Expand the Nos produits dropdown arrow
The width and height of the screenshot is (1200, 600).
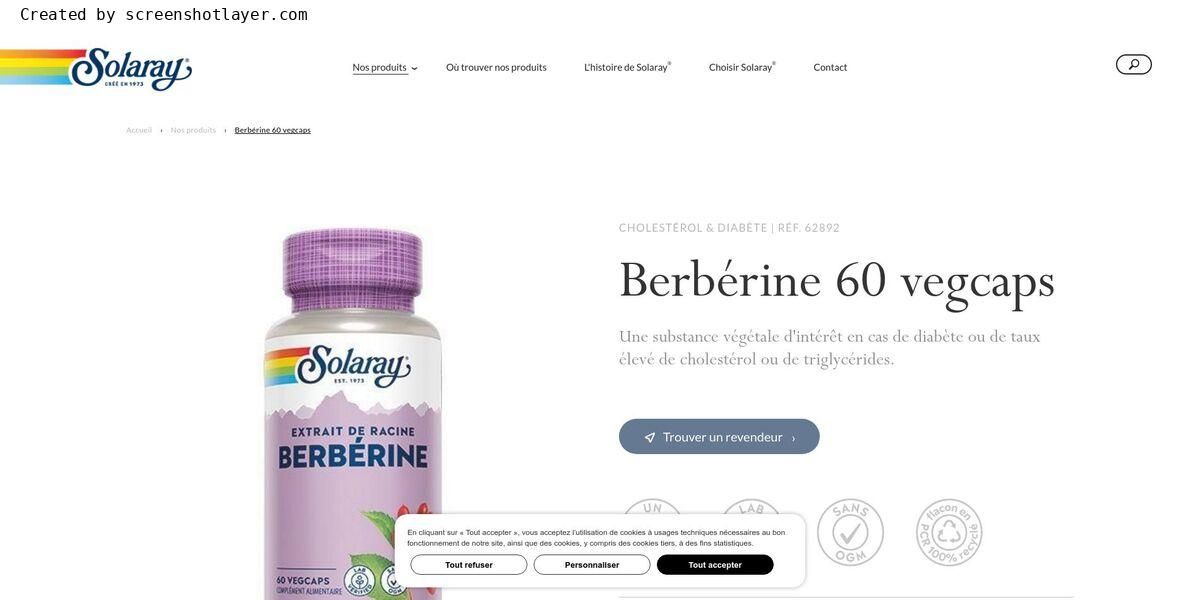pyautogui.click(x=414, y=68)
